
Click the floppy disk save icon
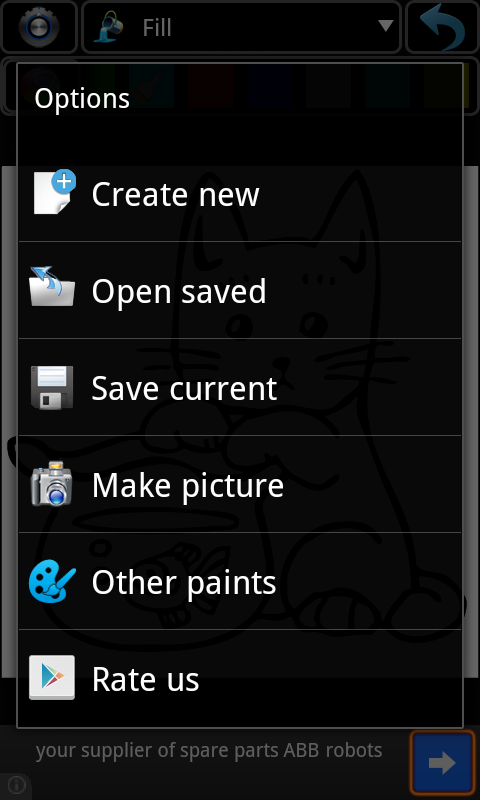coord(52,387)
